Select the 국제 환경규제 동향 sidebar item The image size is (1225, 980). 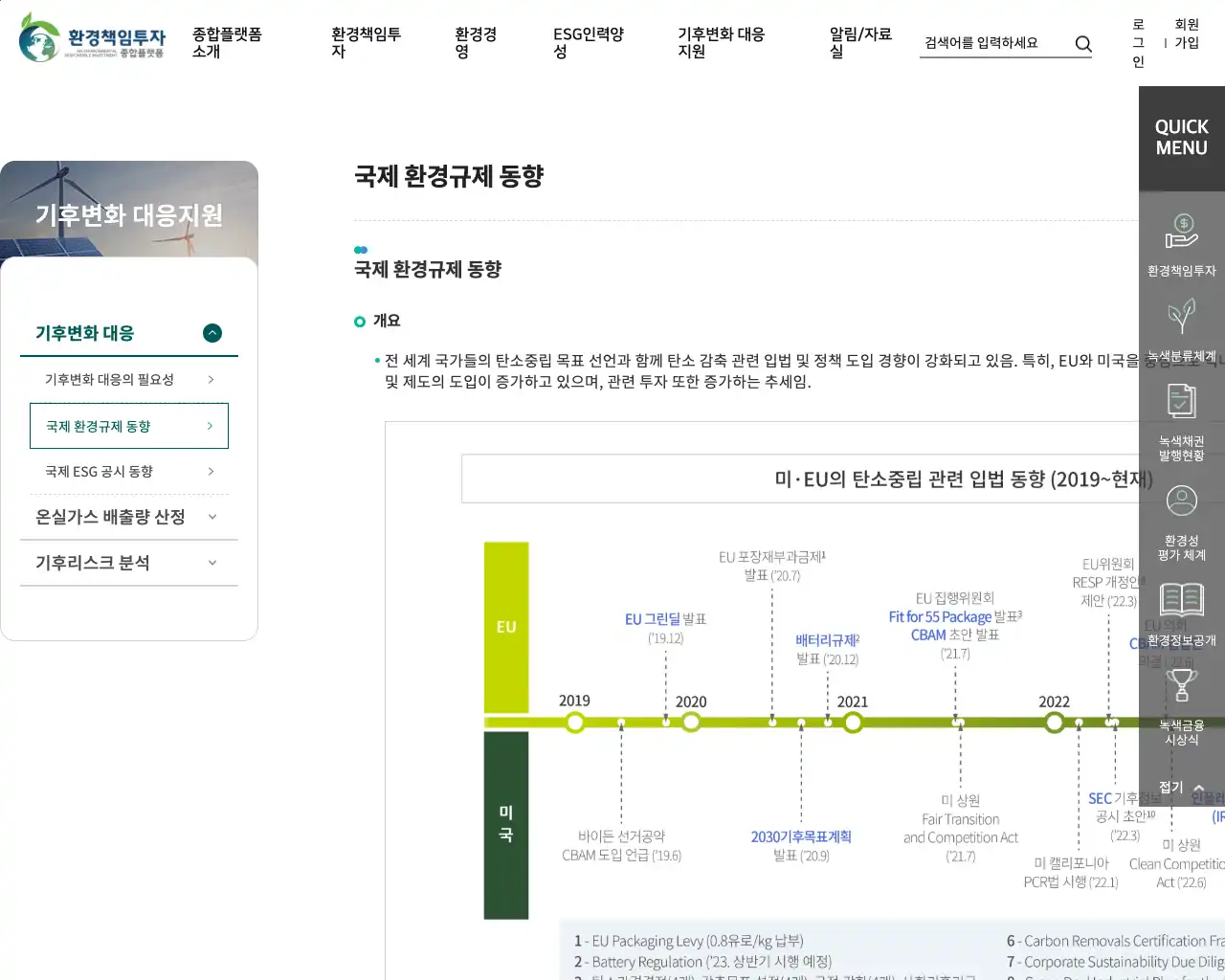tap(128, 426)
